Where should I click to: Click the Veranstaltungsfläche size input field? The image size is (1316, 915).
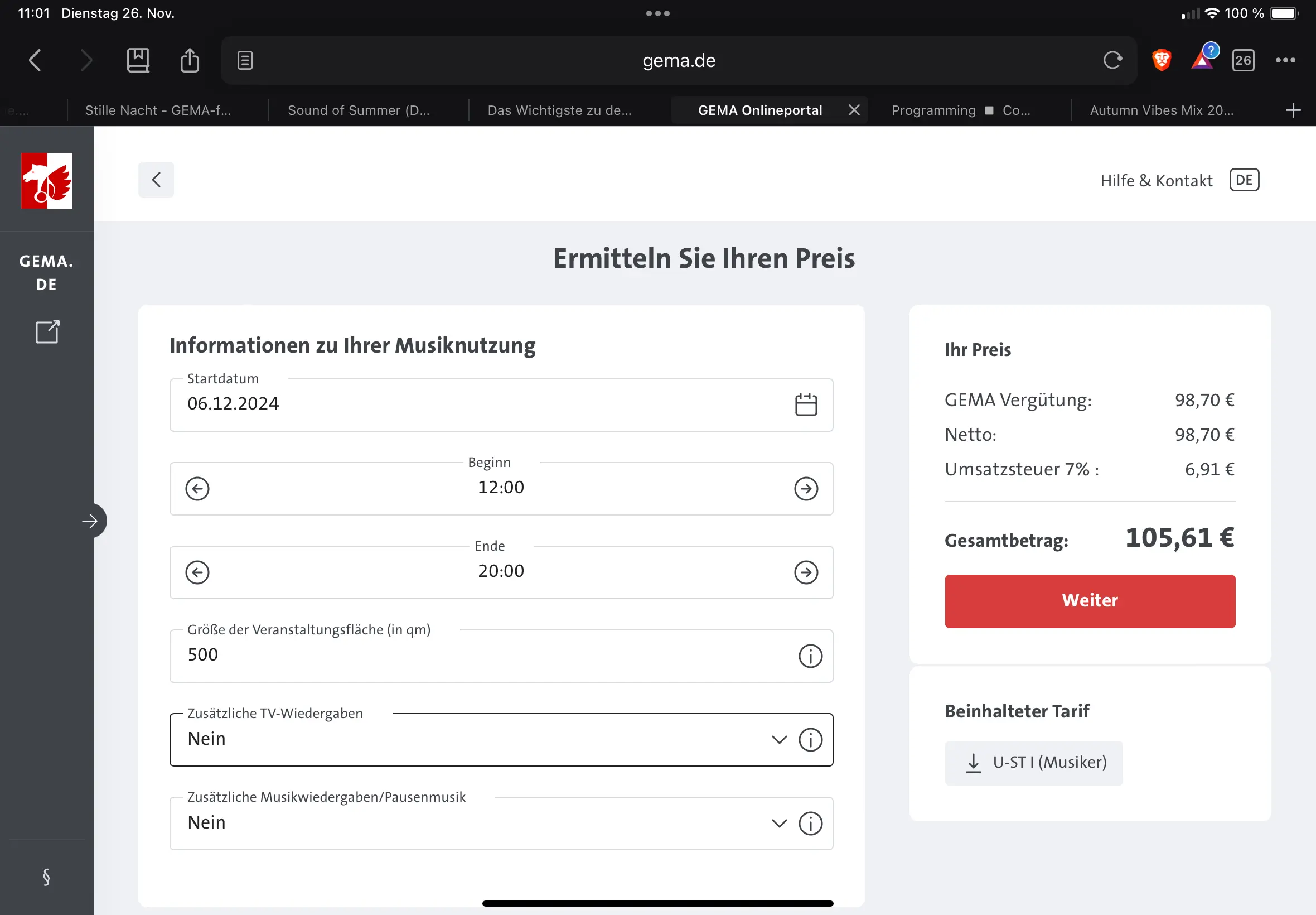click(x=481, y=654)
